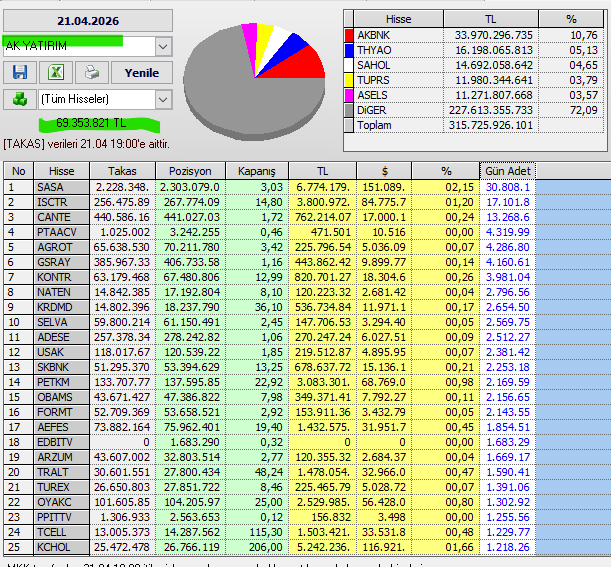Select the KRDMD stock cell

pos(62,307)
